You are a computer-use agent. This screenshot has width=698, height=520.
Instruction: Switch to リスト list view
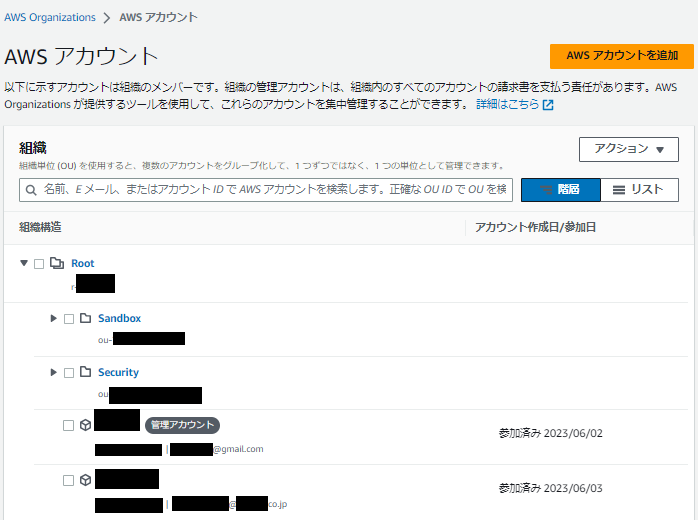[x=639, y=190]
